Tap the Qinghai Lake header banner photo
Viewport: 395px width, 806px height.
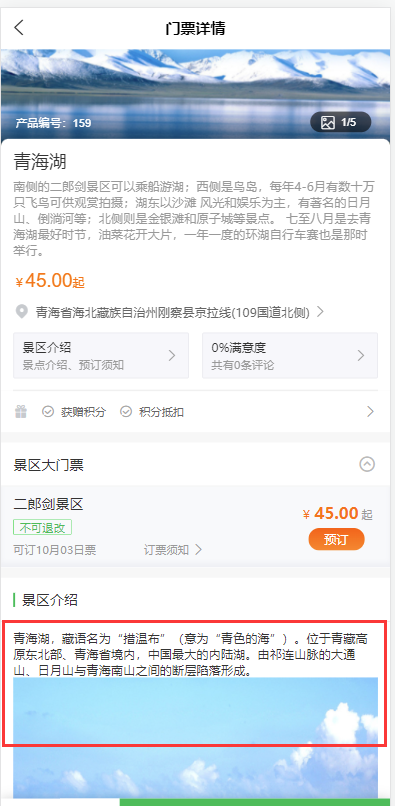point(195,94)
